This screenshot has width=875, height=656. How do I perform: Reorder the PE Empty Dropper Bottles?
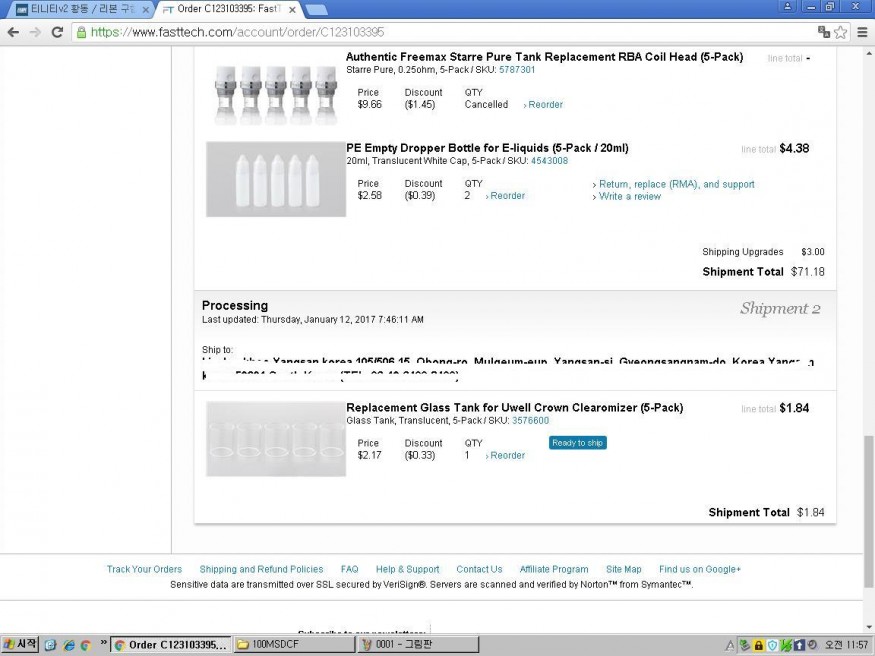tap(505, 196)
